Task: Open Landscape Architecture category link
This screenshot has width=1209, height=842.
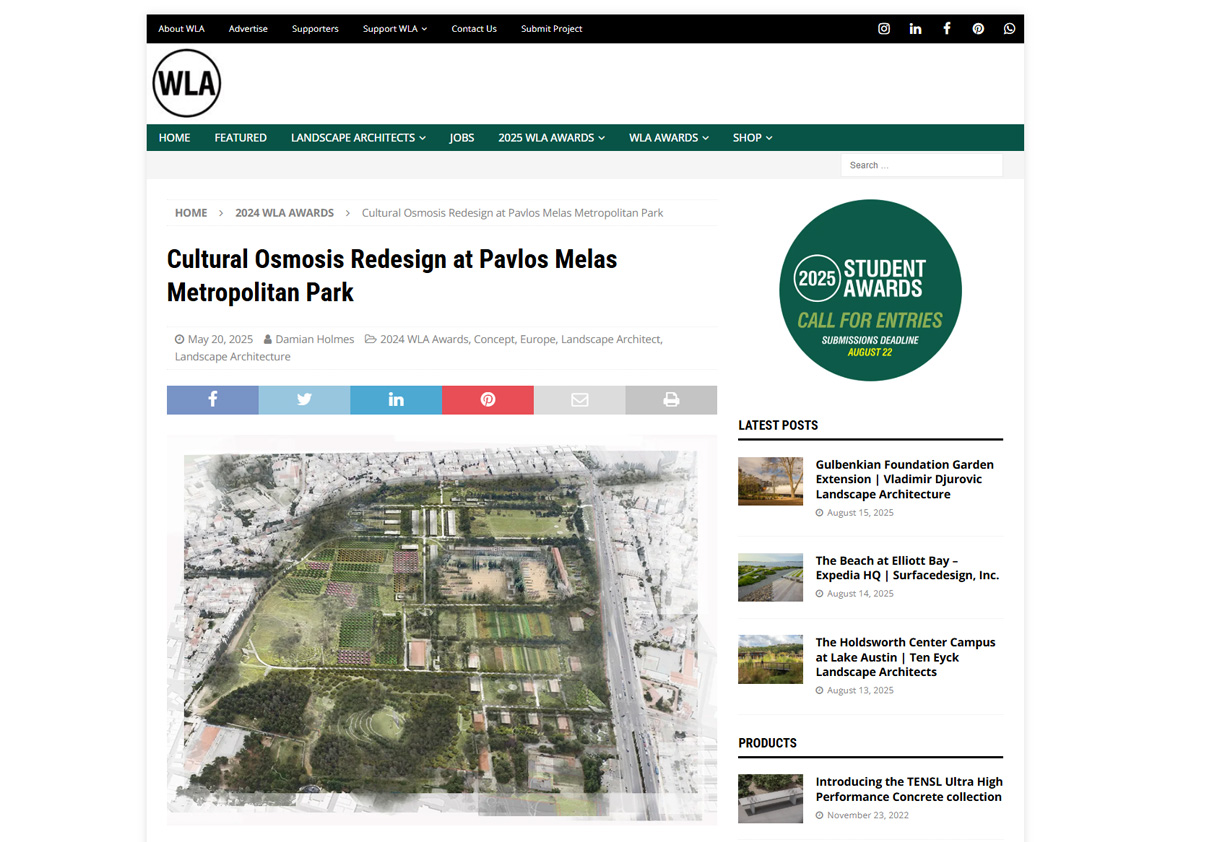Action: point(233,356)
